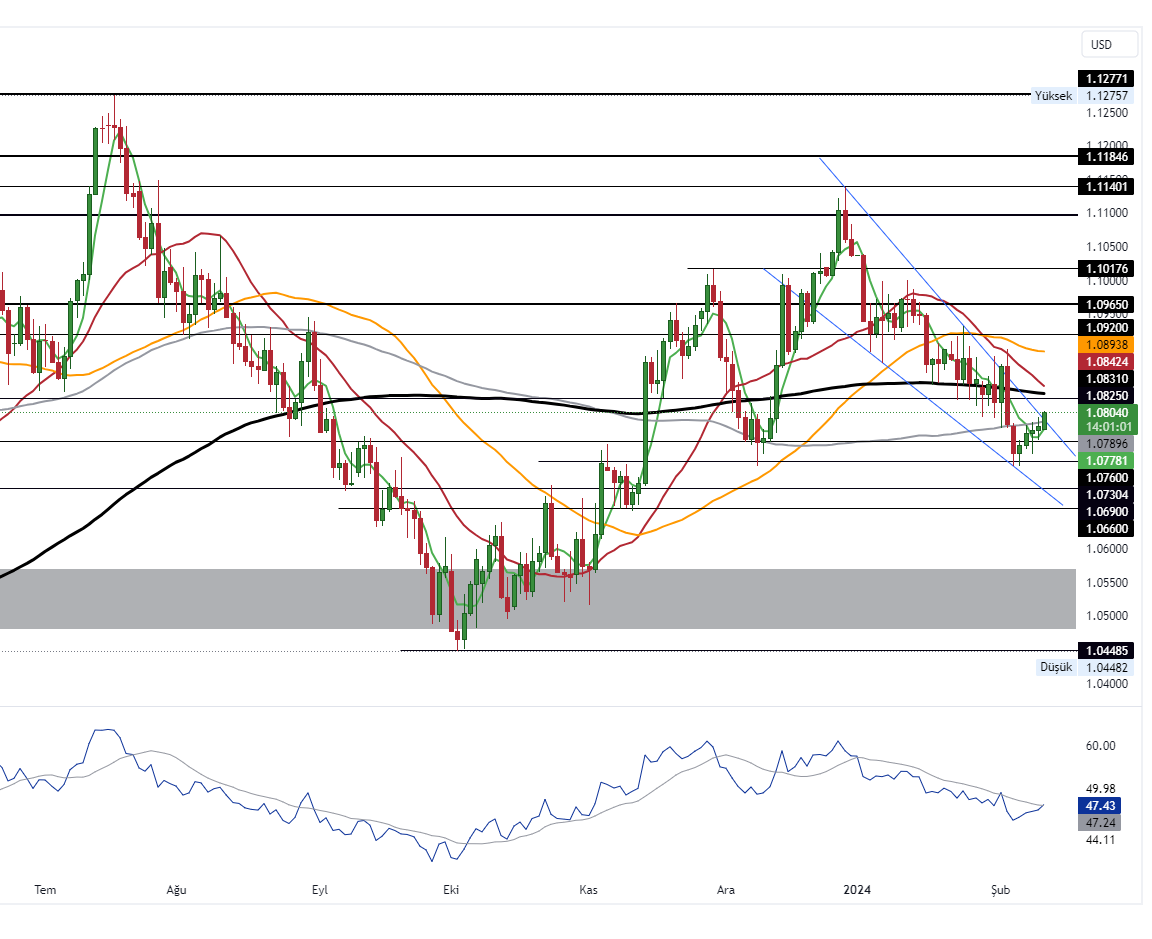Image resolution: width=1152 pixels, height=939 pixels.
Task: Select the 1.04485 support price label
Action: [x=1106, y=651]
